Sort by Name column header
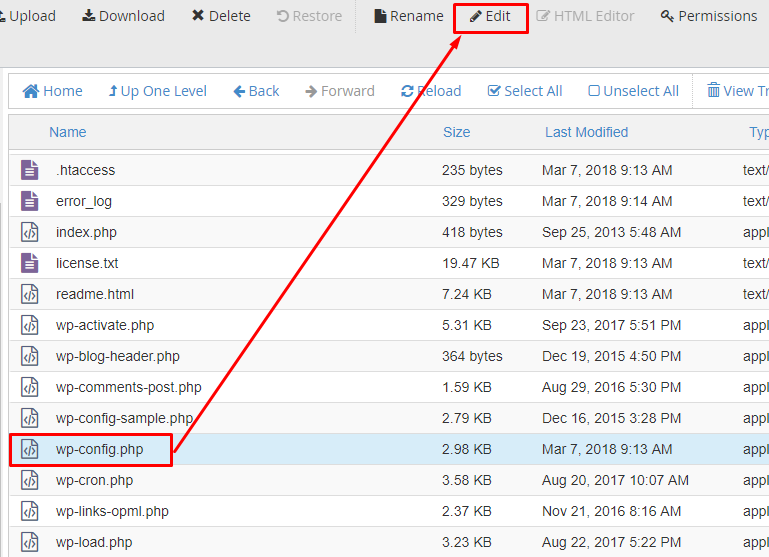This screenshot has width=769, height=557. click(x=68, y=132)
